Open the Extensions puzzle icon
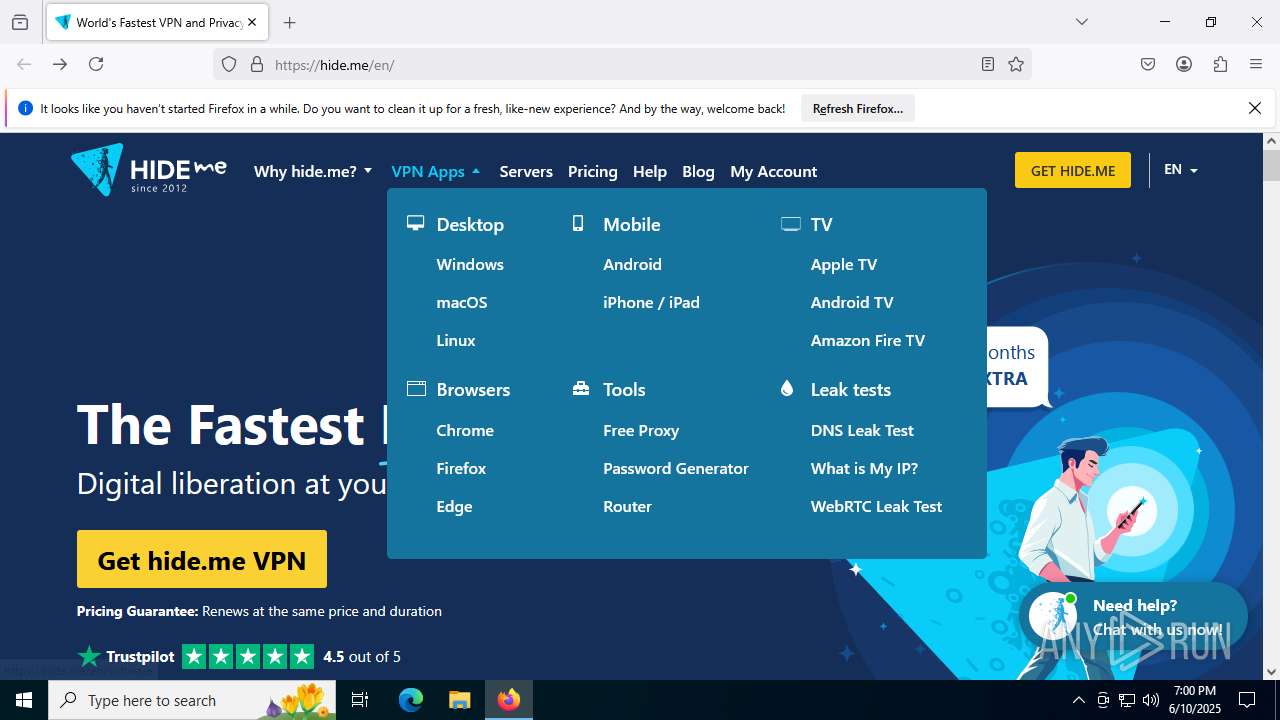 coord(1220,64)
